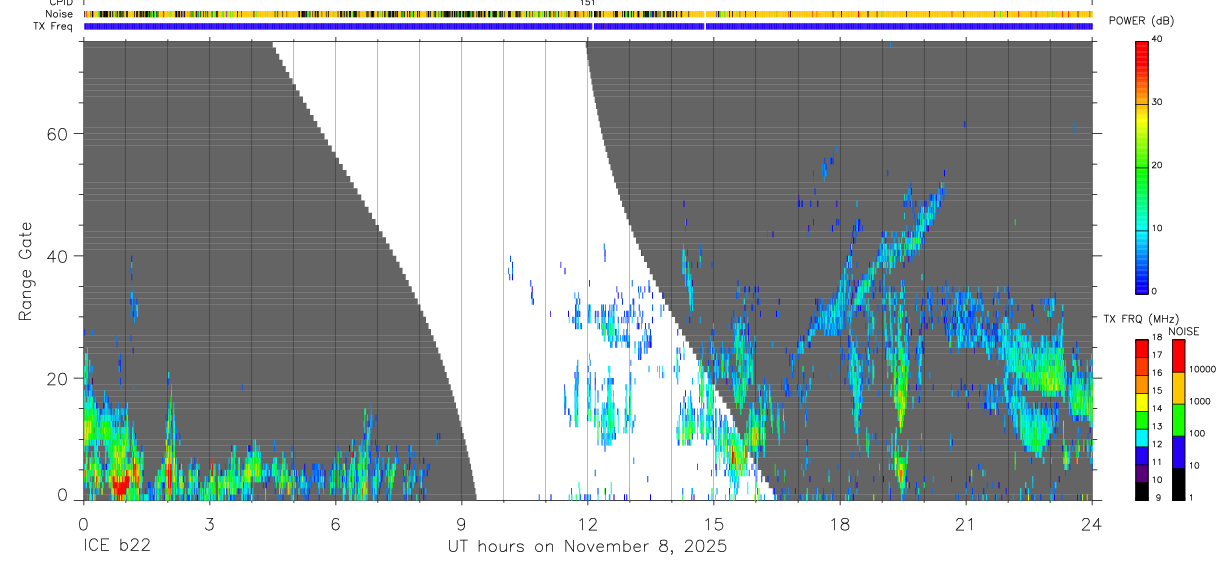Select the 15 tick on the TX FRQ legend

1156,390
